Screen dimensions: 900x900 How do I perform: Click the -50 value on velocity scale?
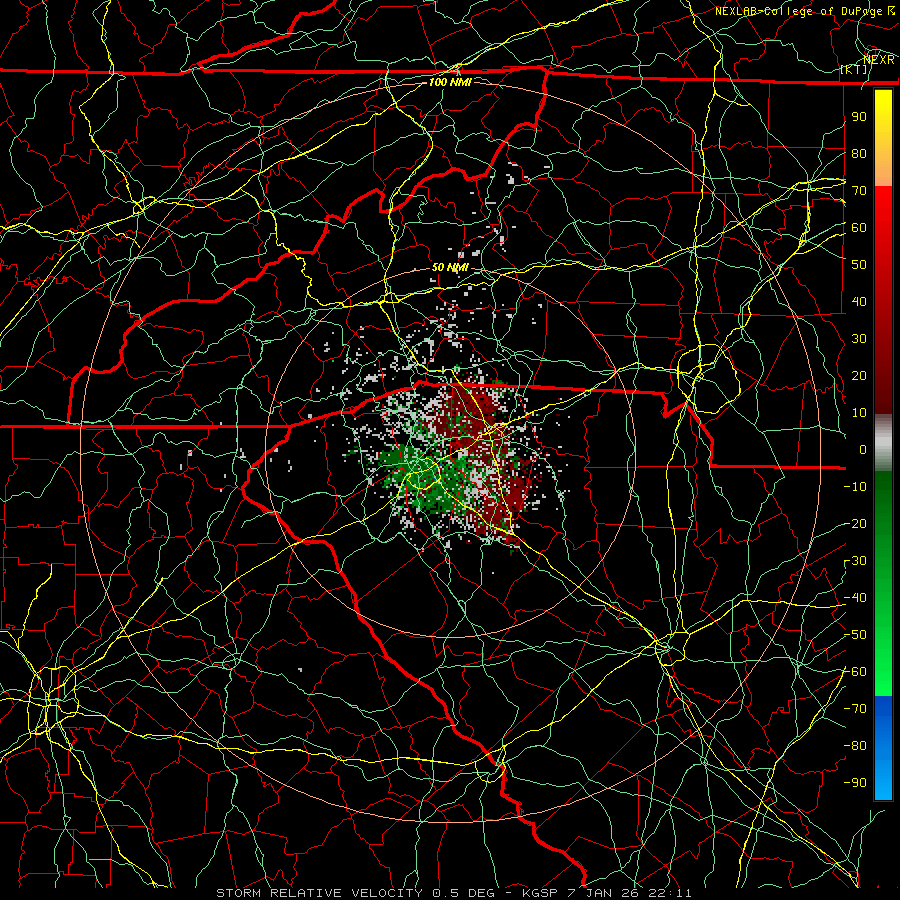855,635
